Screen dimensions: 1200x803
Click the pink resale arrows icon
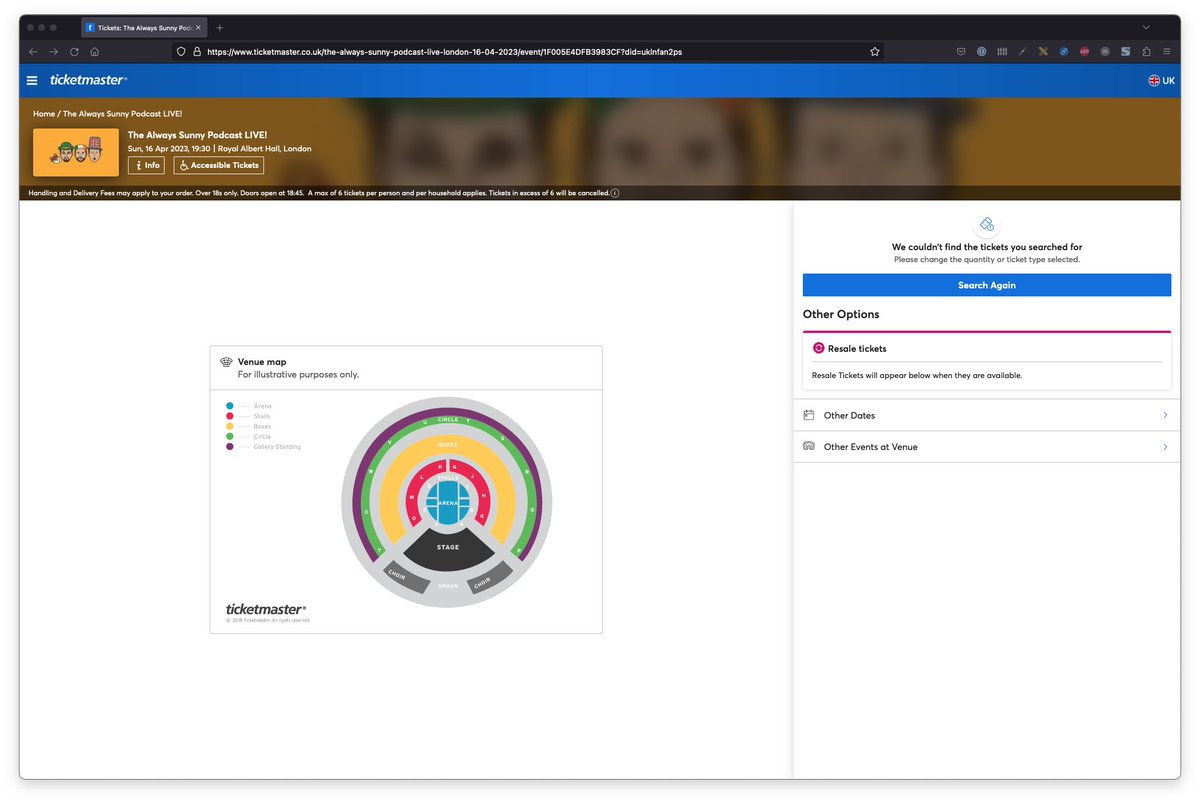click(x=818, y=348)
